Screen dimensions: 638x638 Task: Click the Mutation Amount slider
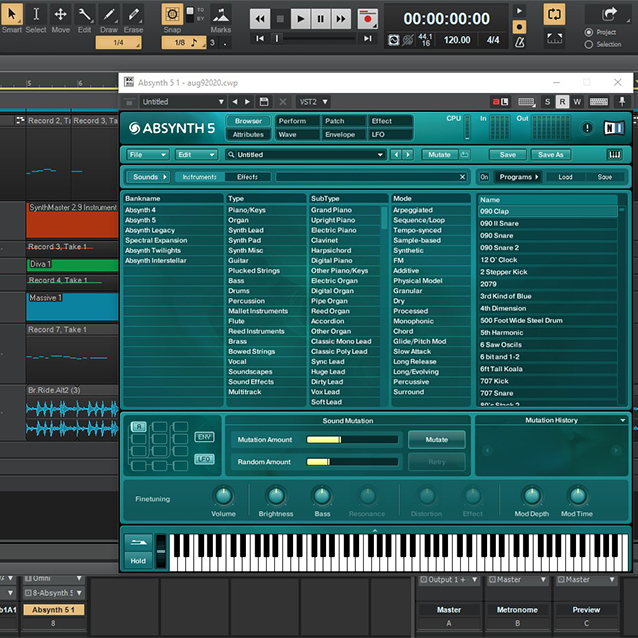click(350, 439)
